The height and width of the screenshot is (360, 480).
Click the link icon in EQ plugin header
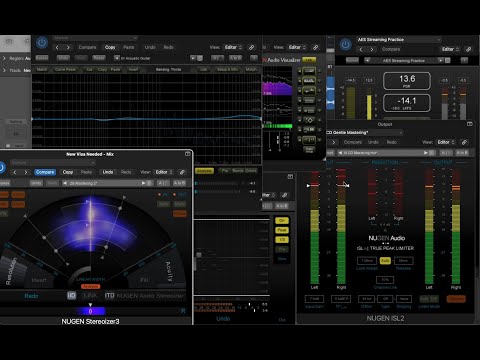[252, 47]
